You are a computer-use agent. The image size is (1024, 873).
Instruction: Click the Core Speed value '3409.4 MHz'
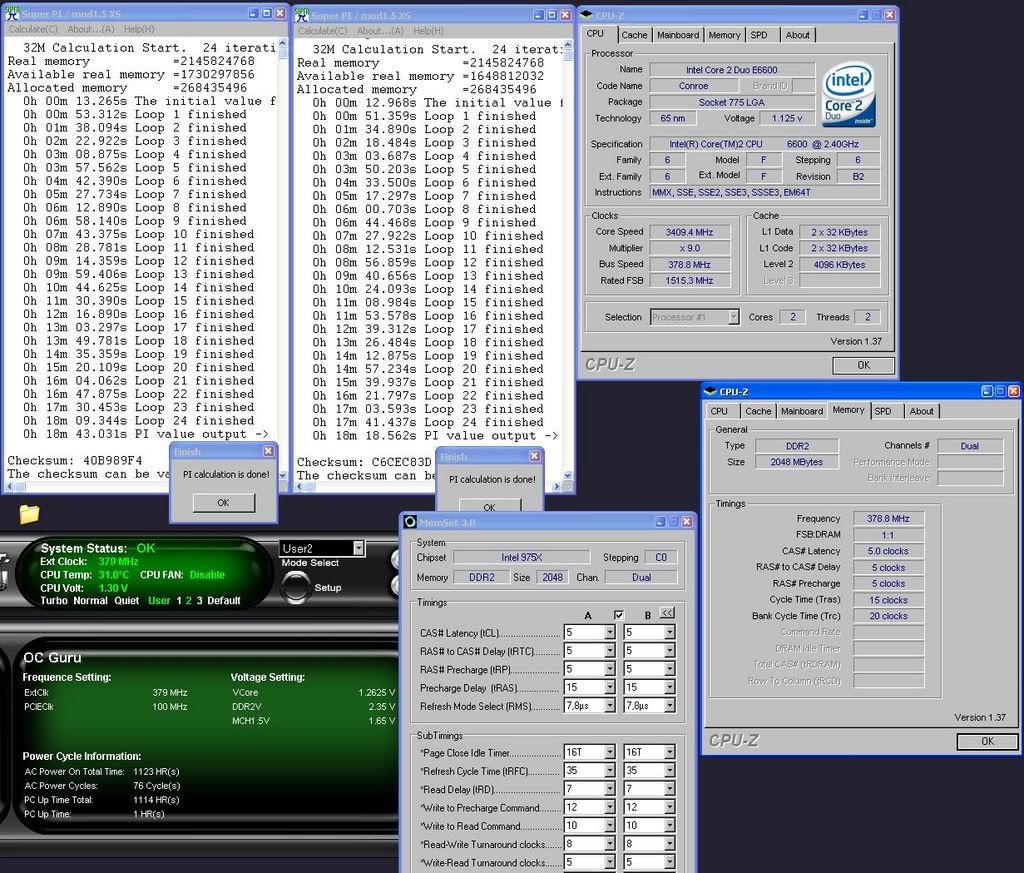pyautogui.click(x=689, y=232)
